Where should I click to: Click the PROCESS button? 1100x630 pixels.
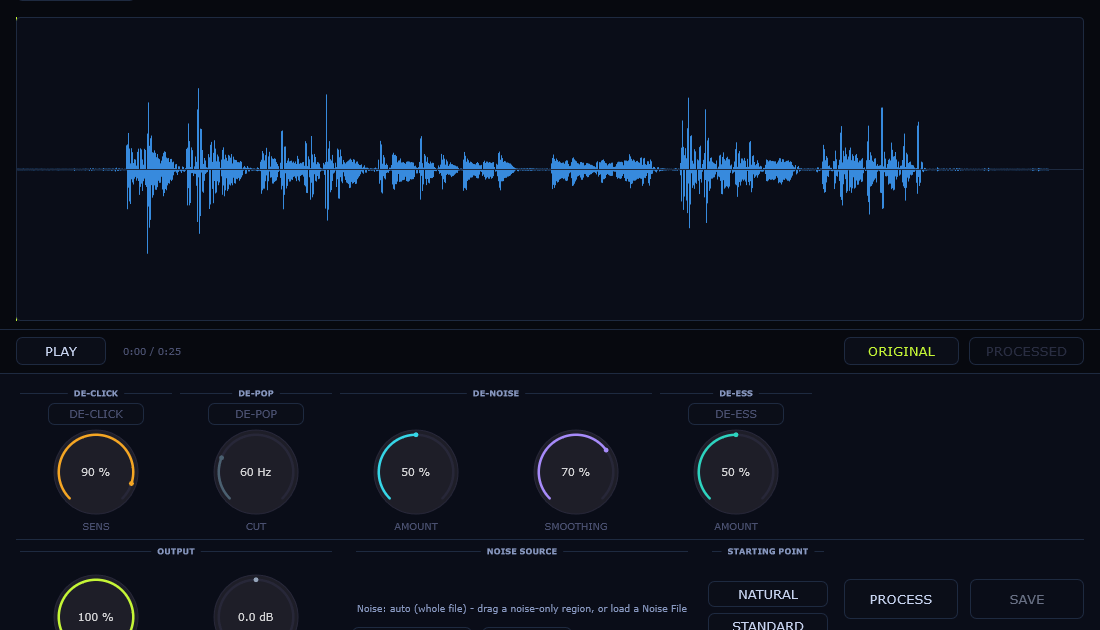coord(901,599)
